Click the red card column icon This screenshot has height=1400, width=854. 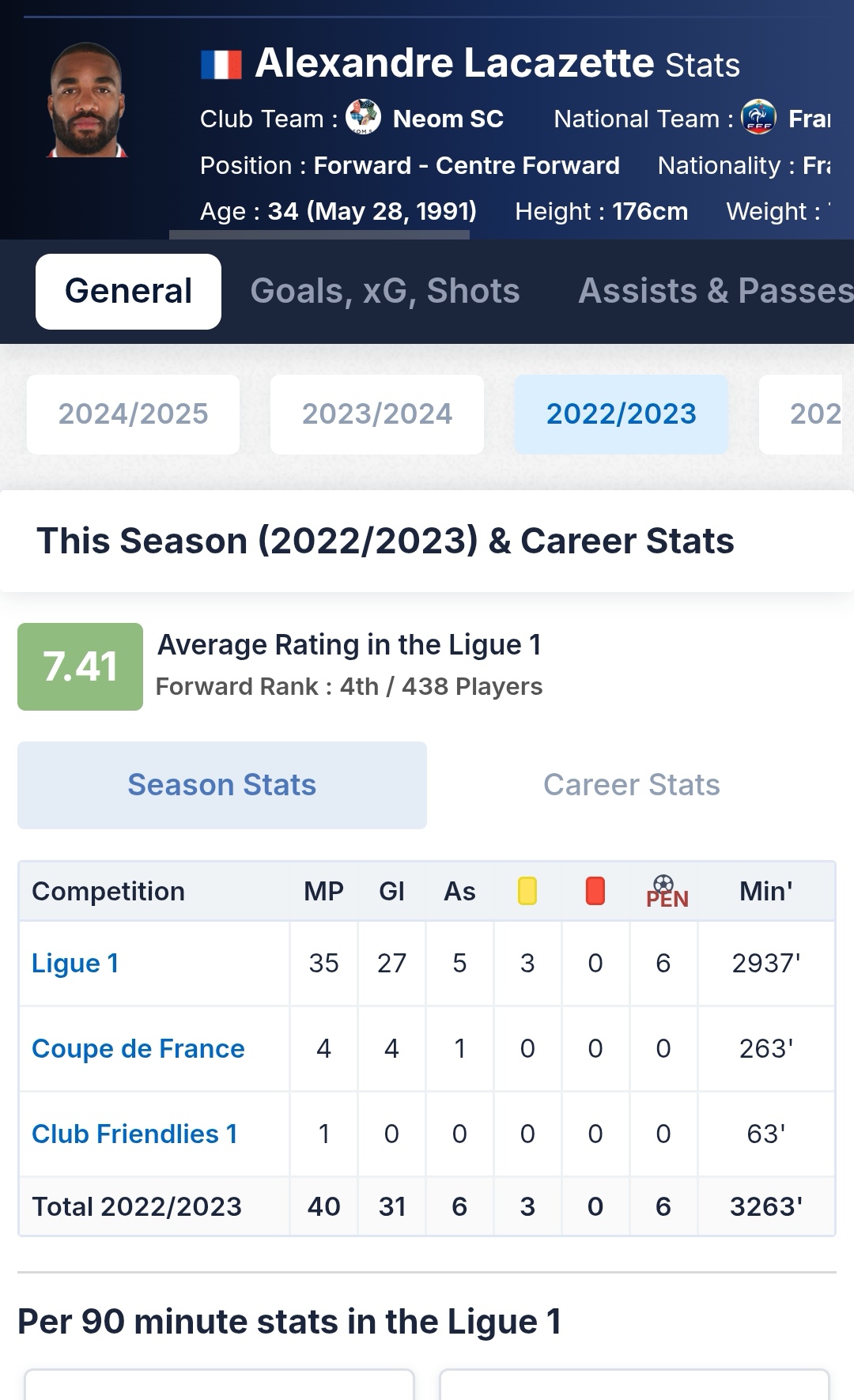tap(595, 891)
